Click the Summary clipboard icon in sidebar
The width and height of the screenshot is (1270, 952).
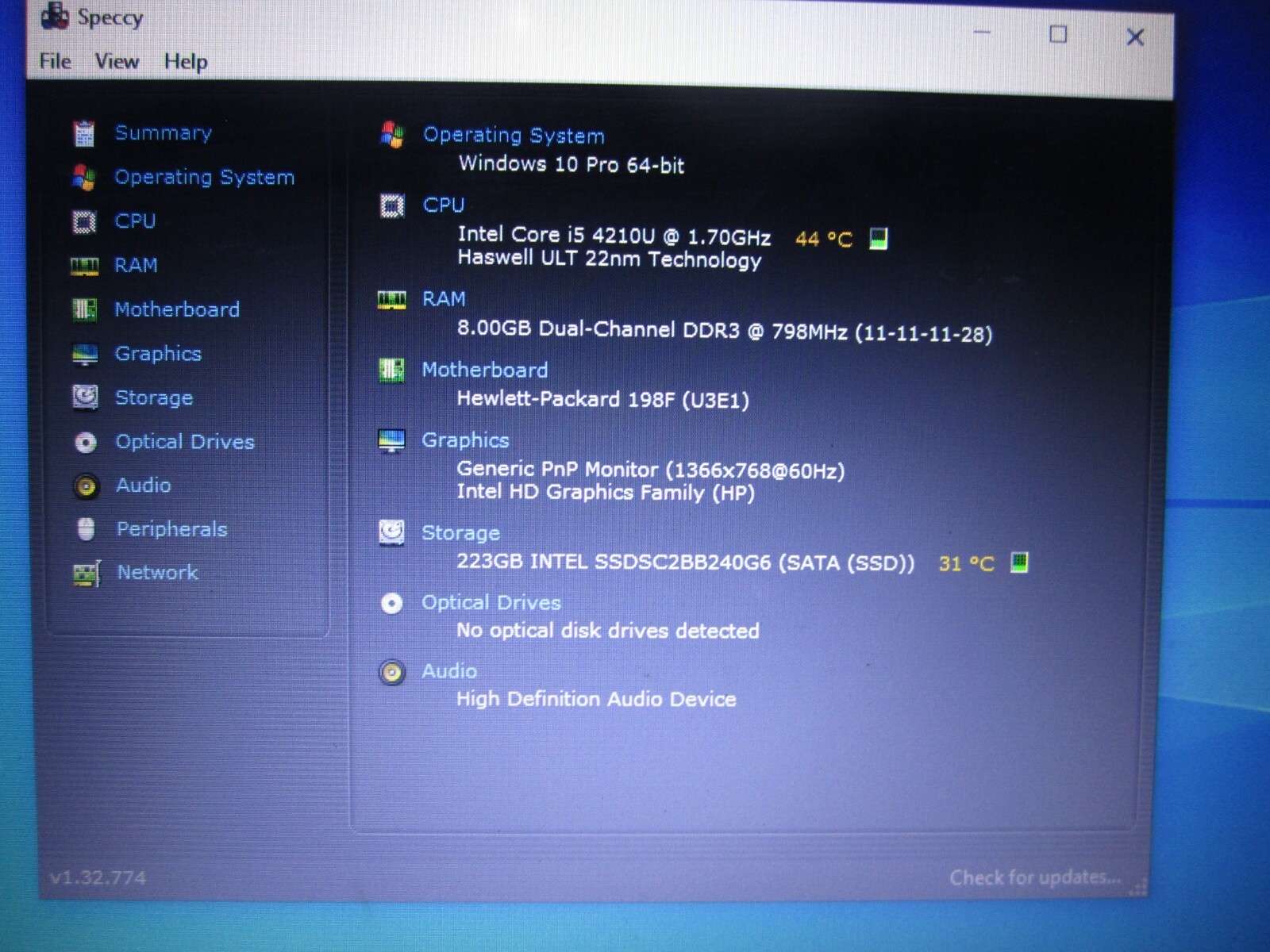(x=84, y=133)
